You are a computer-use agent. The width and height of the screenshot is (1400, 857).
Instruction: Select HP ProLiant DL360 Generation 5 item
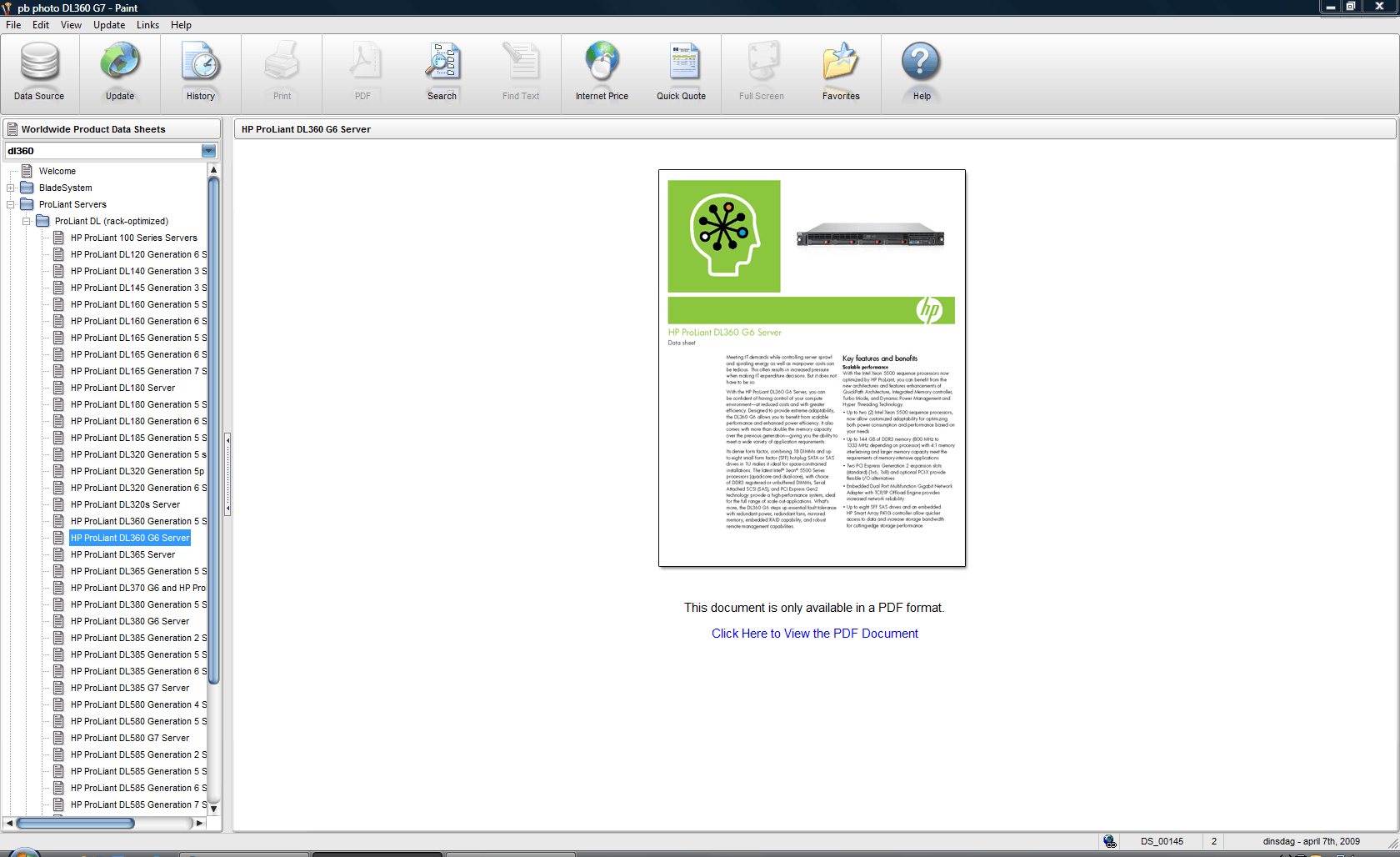pyautogui.click(x=138, y=521)
